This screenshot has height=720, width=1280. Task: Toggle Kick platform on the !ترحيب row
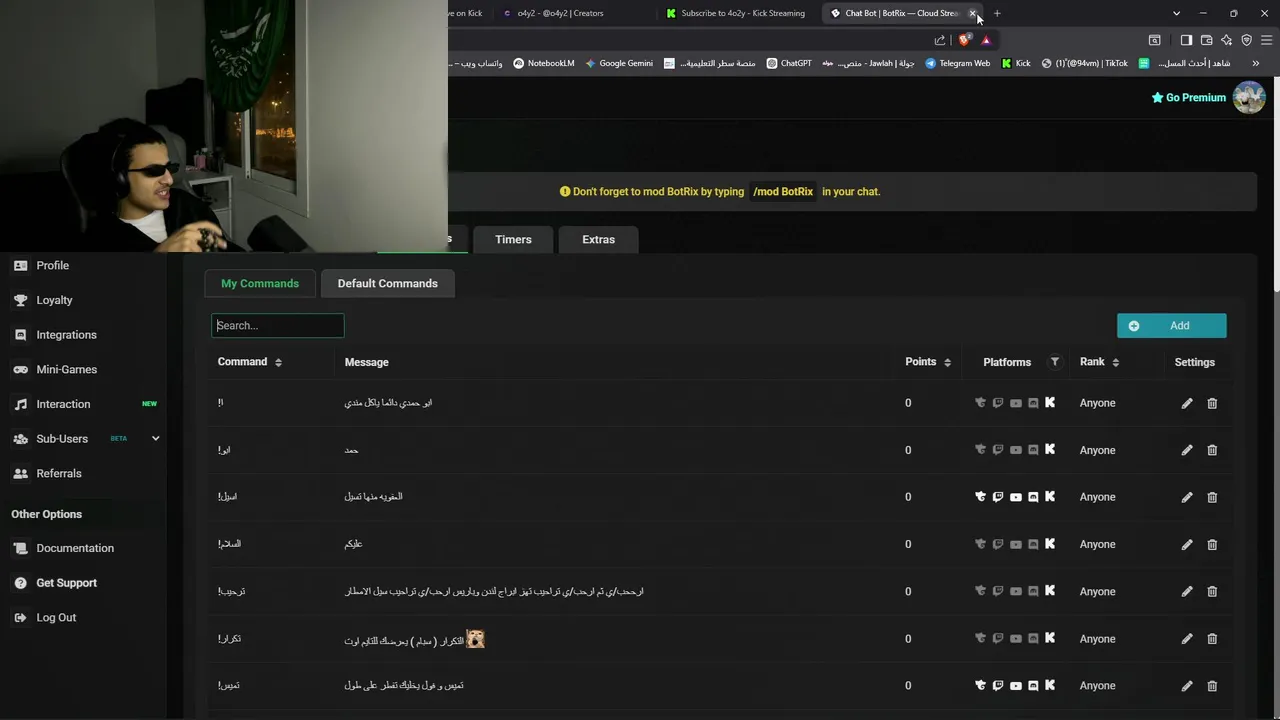click(x=1050, y=591)
